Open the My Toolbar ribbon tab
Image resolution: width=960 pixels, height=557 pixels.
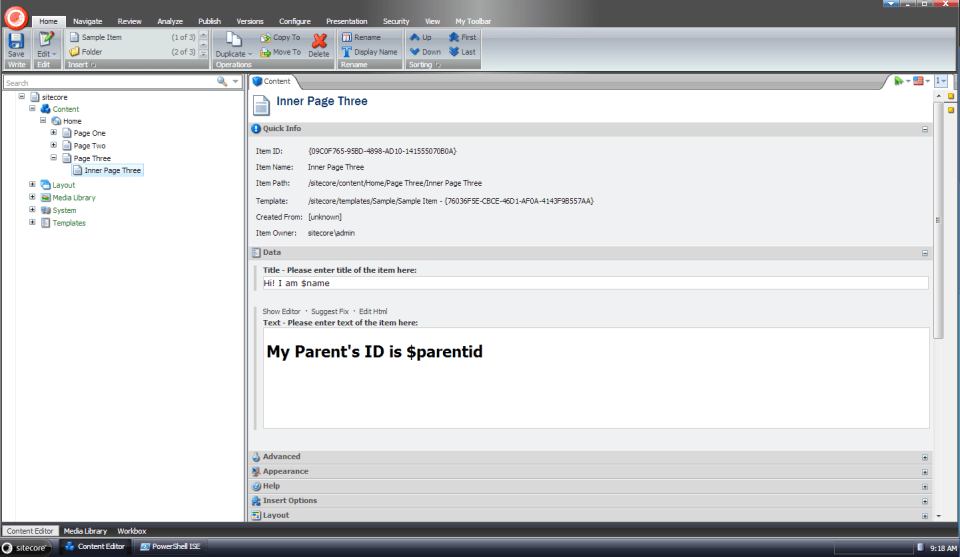(x=473, y=21)
